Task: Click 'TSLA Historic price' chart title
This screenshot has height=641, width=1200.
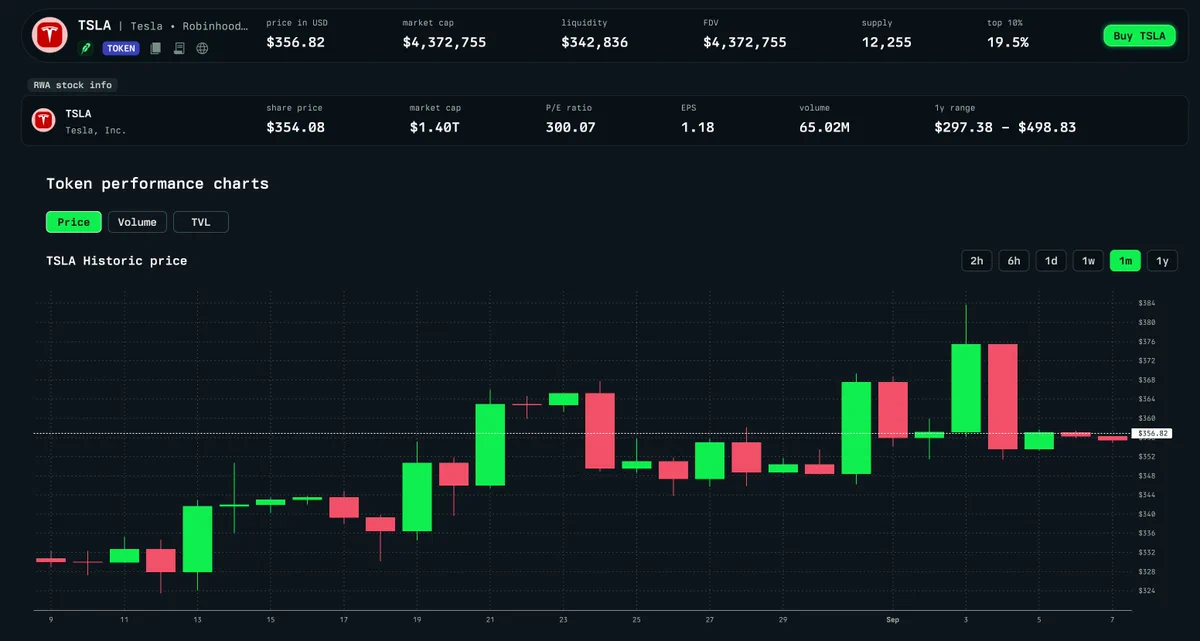Action: [117, 261]
